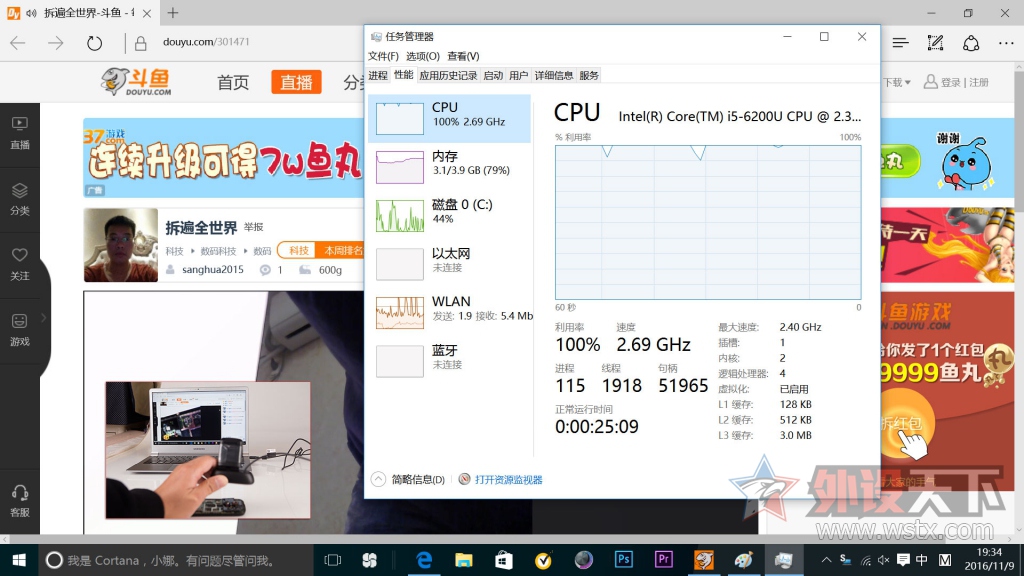Image resolution: width=1024 pixels, height=576 pixels.
Task: Click the 37游戏 banner ad
Action: point(223,158)
